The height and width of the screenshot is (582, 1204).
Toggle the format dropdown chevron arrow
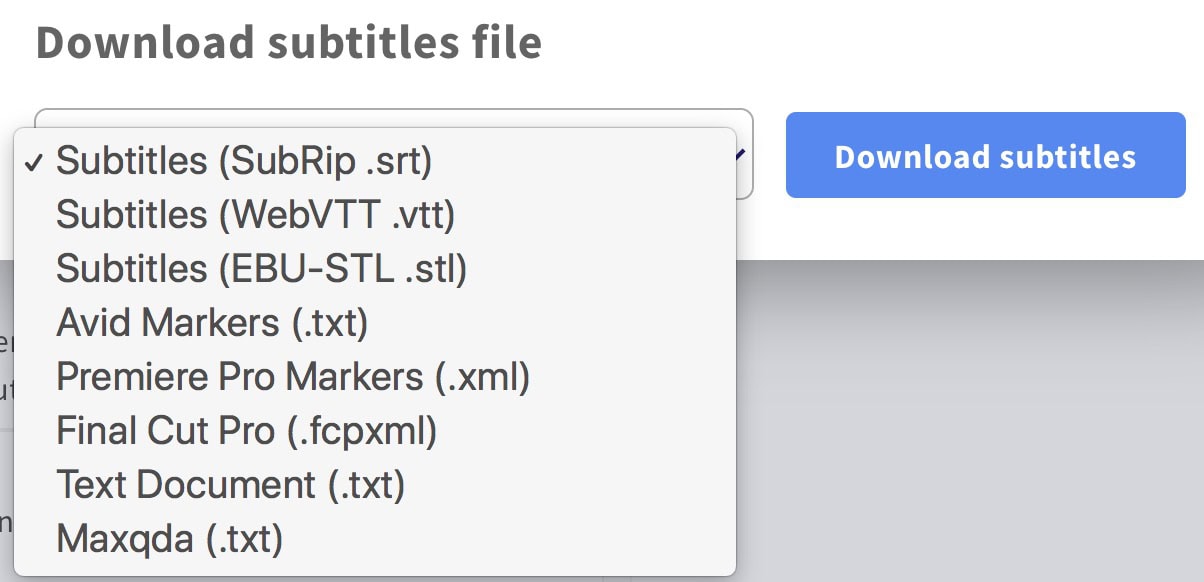(x=742, y=154)
